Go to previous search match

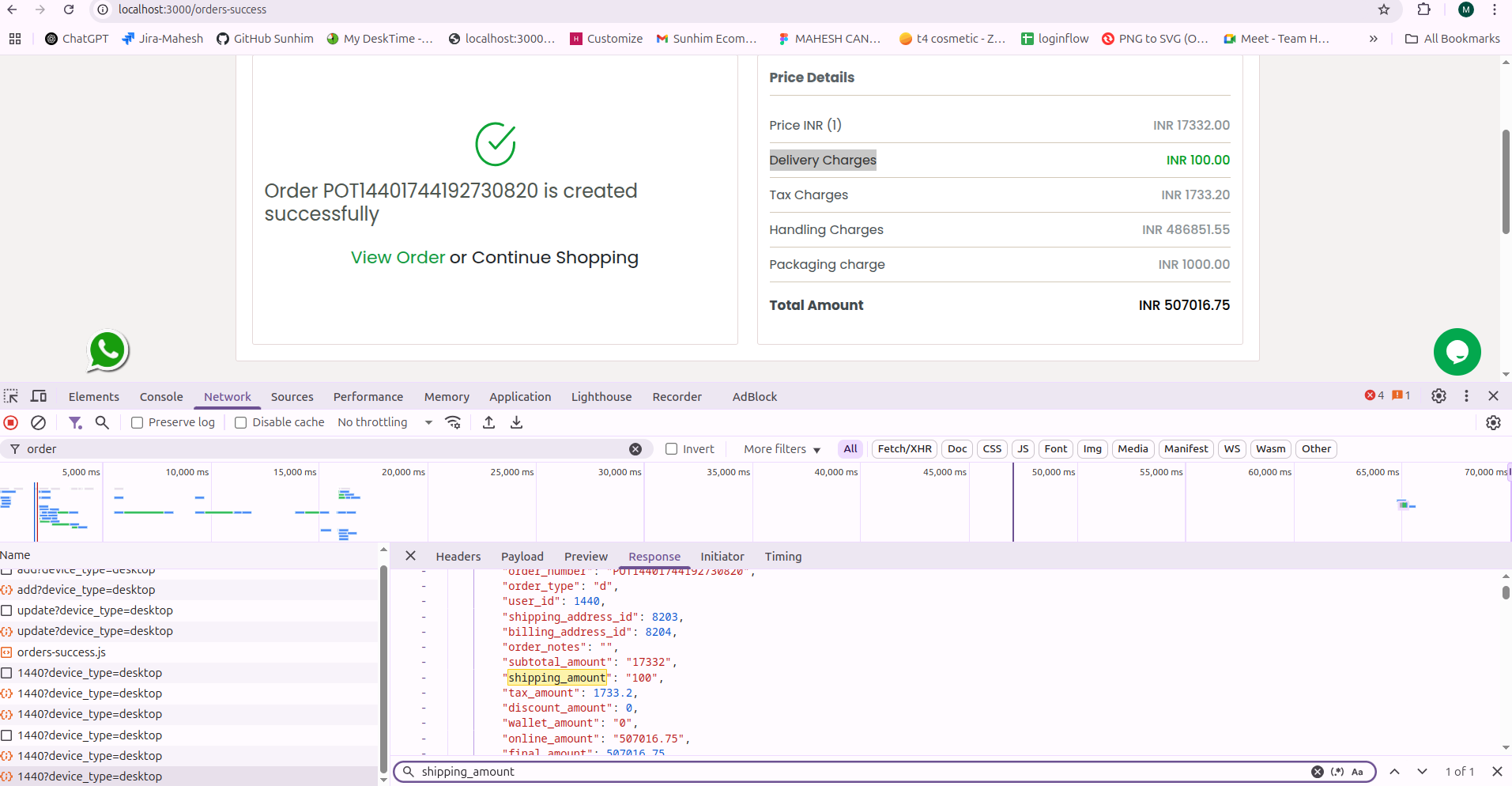coord(1394,772)
